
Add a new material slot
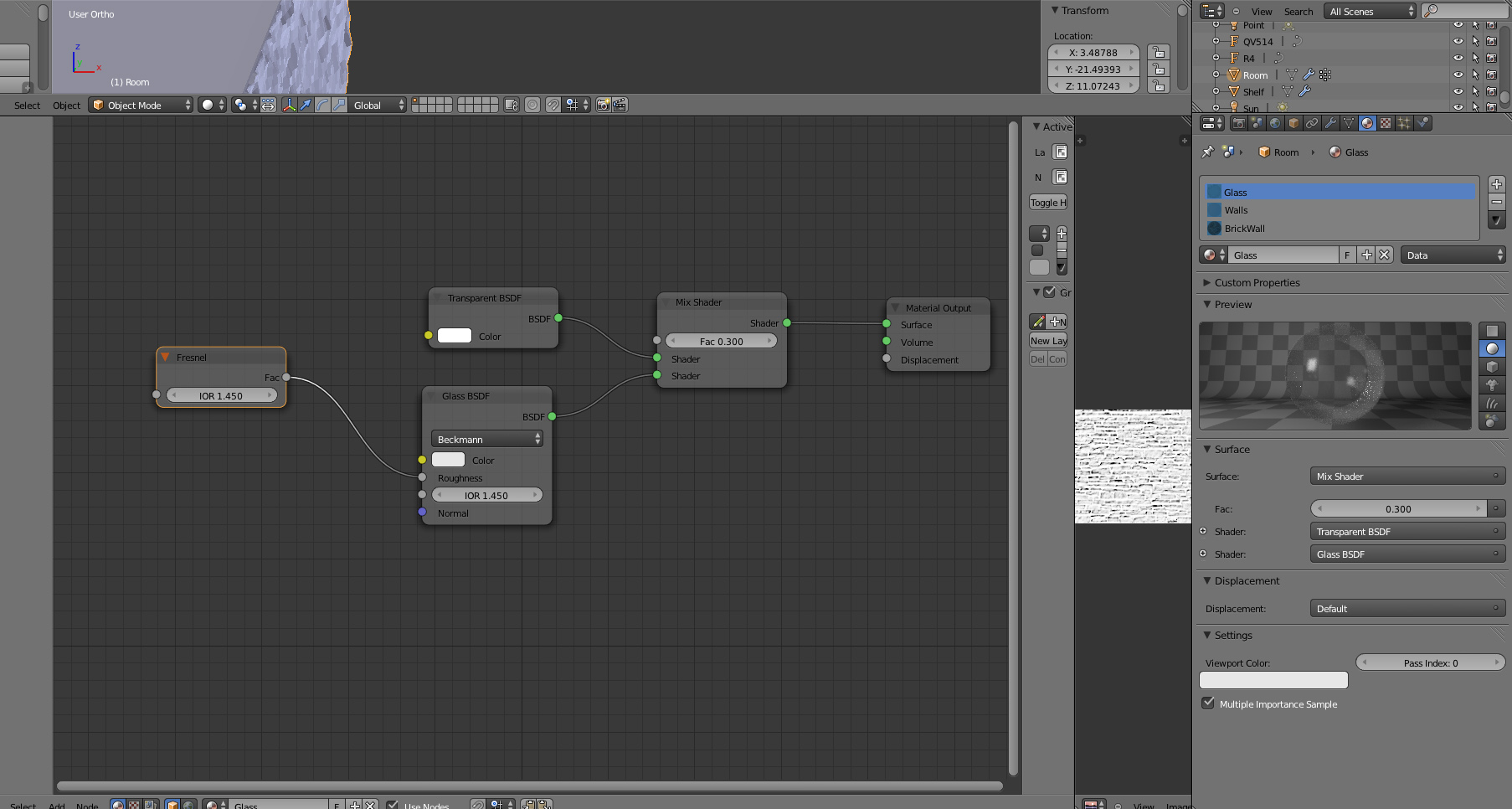(x=1497, y=184)
